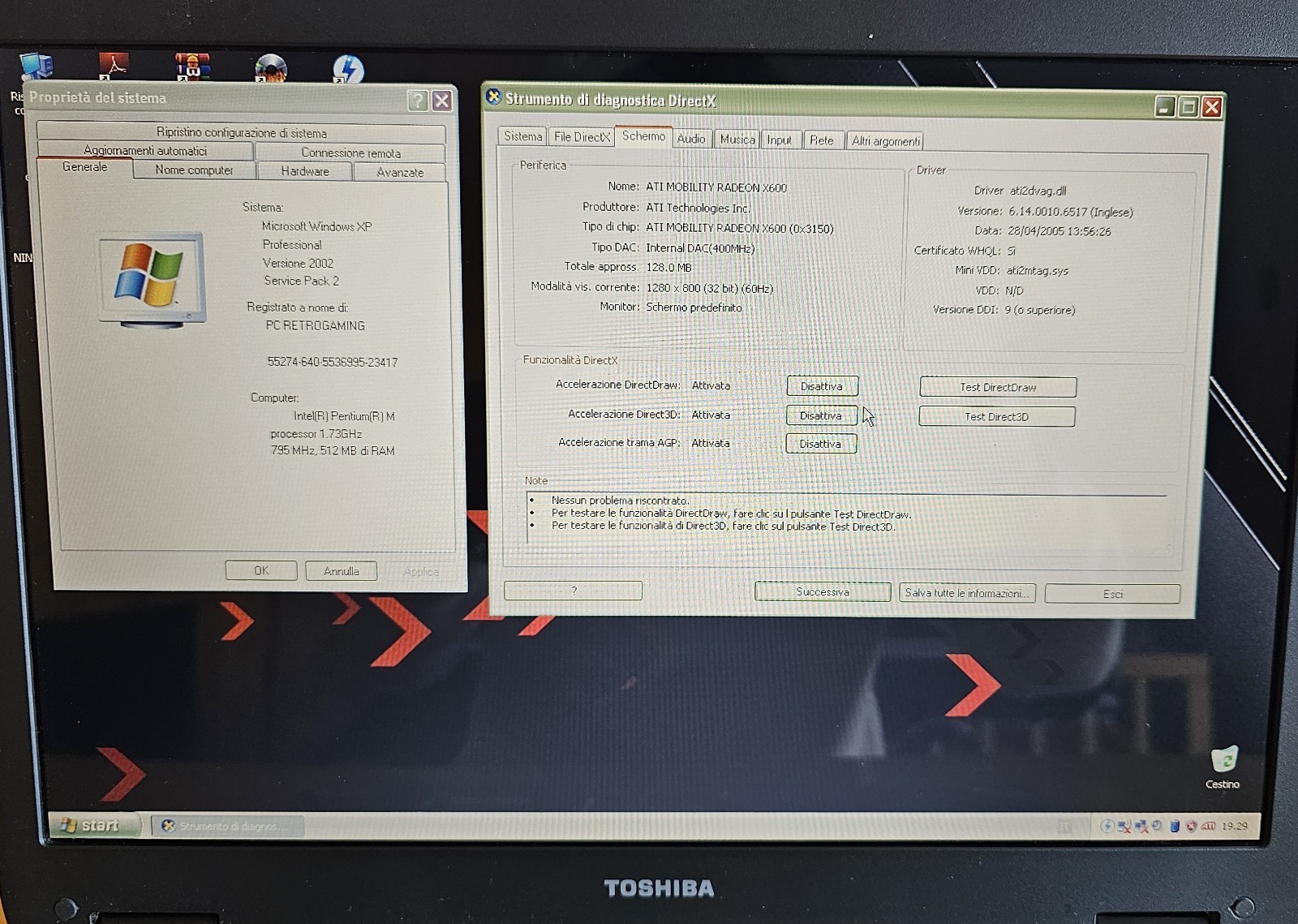Click the Internal DAC(400MHz) value
1298x924 pixels.
(x=700, y=248)
